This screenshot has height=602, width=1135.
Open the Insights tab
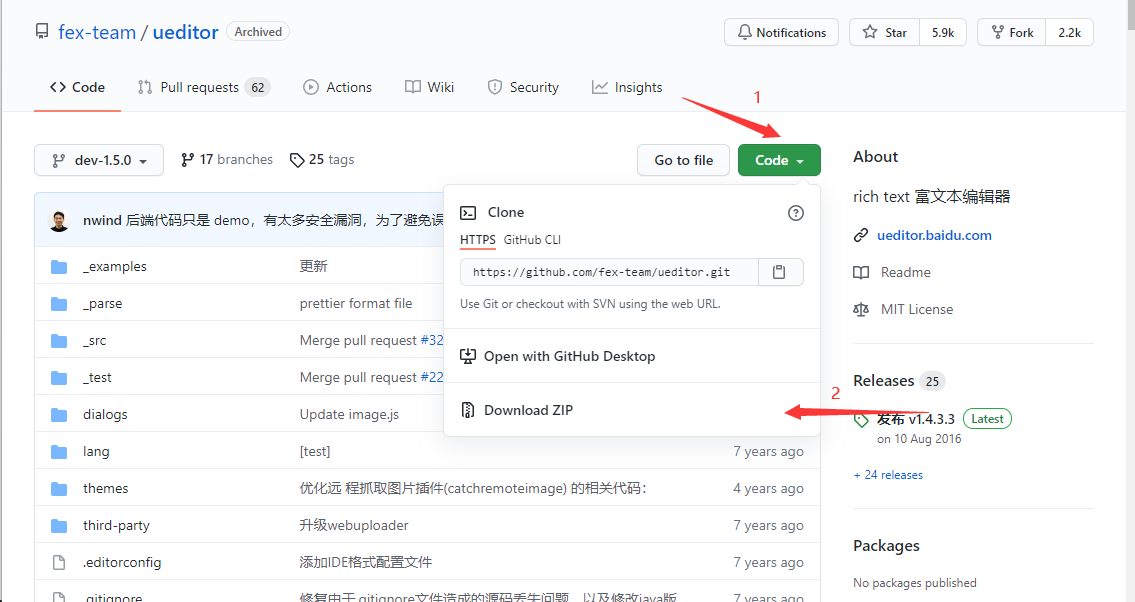627,87
